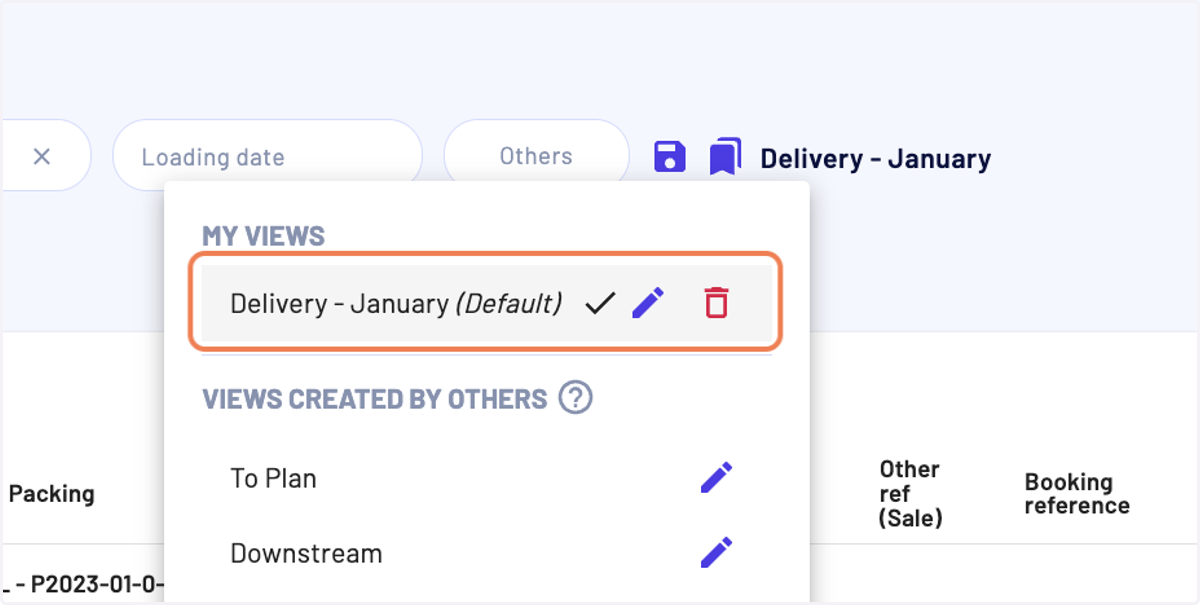Image resolution: width=1200 pixels, height=605 pixels.
Task: Open the Loading date filter
Action: point(267,156)
